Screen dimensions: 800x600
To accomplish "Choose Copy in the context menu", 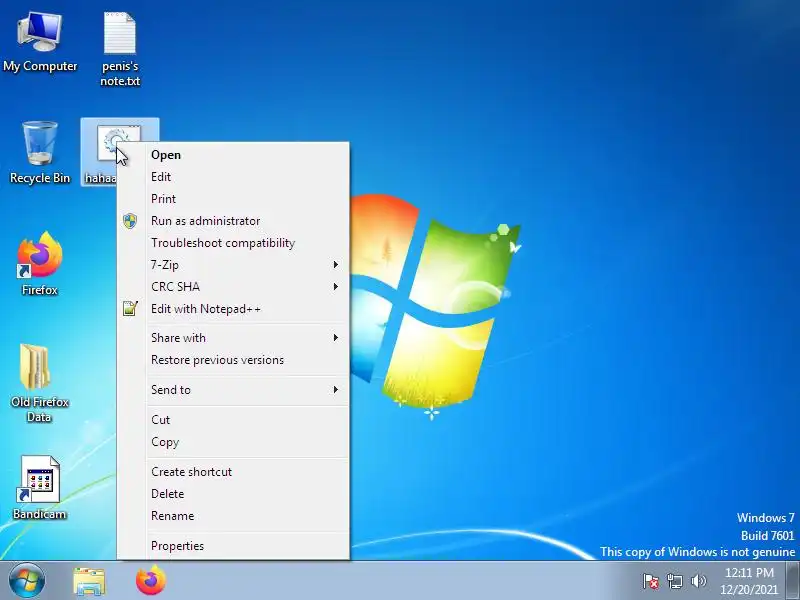I will pyautogui.click(x=234, y=442).
